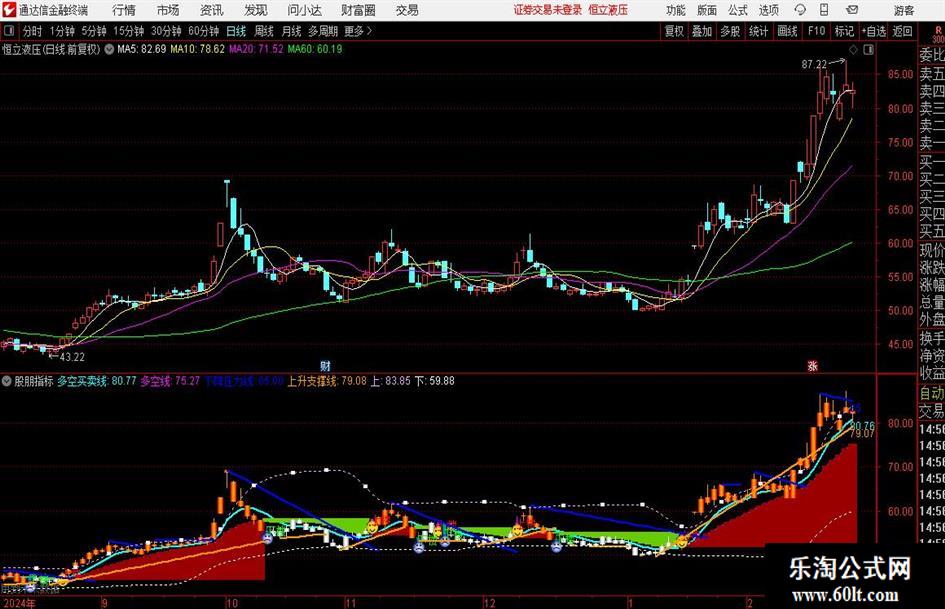Viewport: 945px width, 609px height.
Task: Open the 功能 menu
Action: tap(676, 10)
